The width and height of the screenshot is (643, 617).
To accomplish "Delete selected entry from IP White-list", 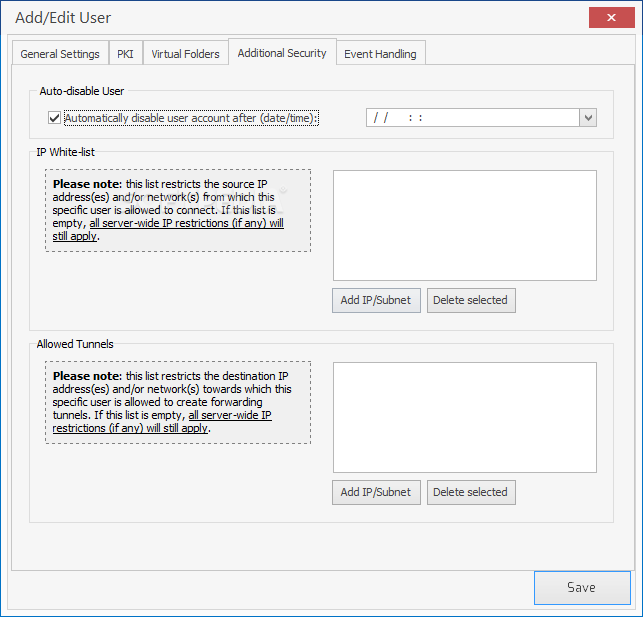I will 470,300.
